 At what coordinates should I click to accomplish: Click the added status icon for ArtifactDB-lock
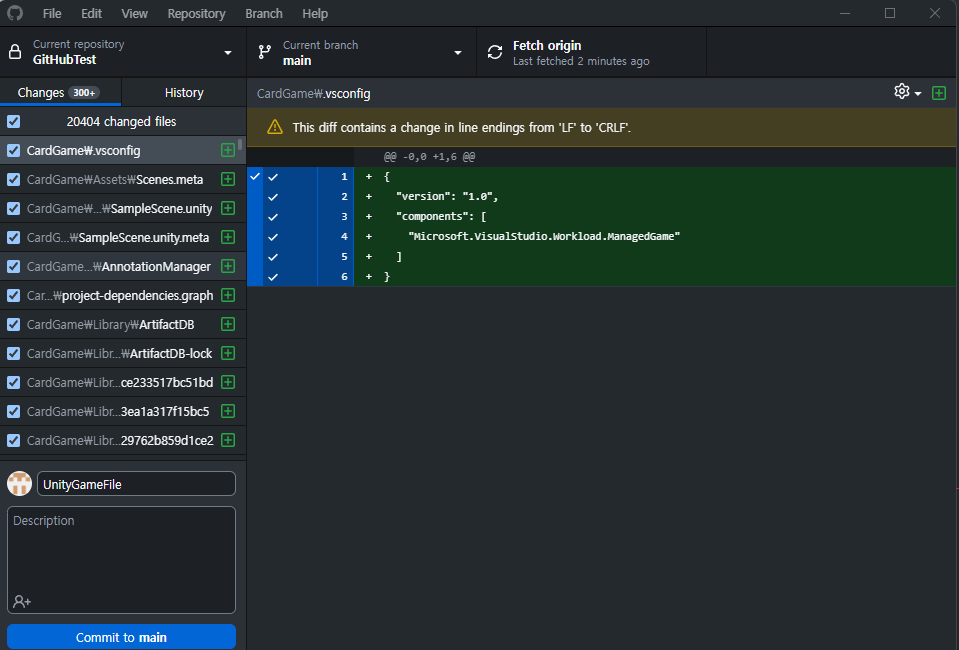(x=228, y=353)
